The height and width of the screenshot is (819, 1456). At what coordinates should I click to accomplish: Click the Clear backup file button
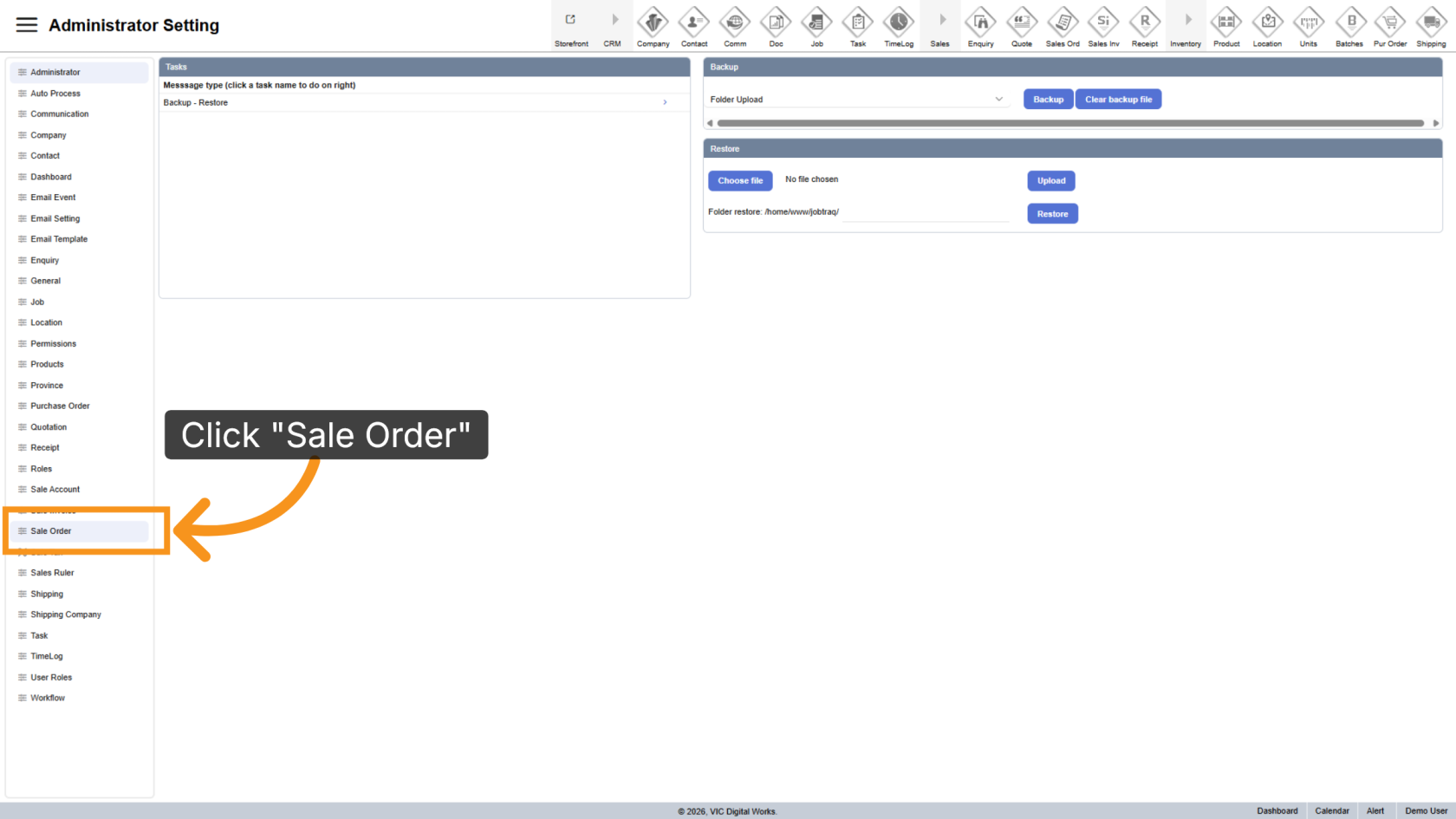coord(1119,100)
